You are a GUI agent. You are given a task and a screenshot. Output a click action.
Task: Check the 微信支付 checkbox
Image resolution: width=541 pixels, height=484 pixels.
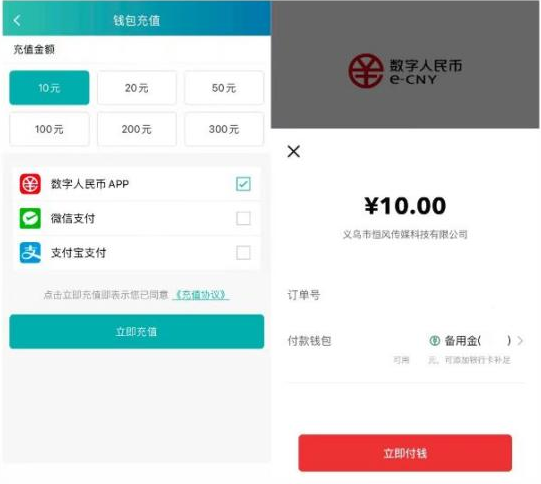243,218
